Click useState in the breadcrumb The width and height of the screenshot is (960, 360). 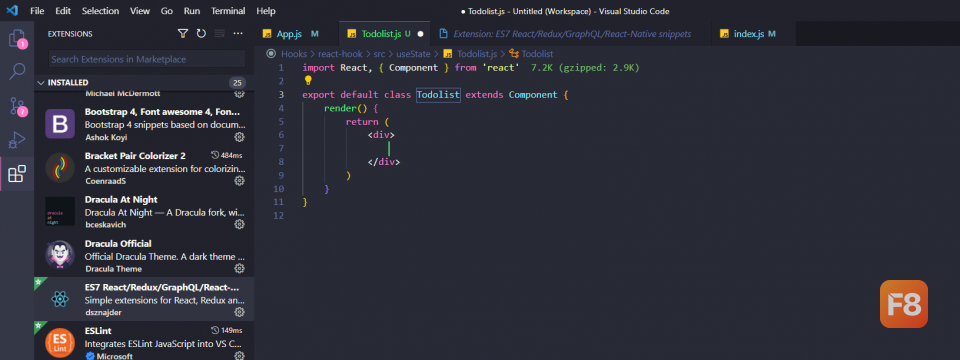(413, 54)
